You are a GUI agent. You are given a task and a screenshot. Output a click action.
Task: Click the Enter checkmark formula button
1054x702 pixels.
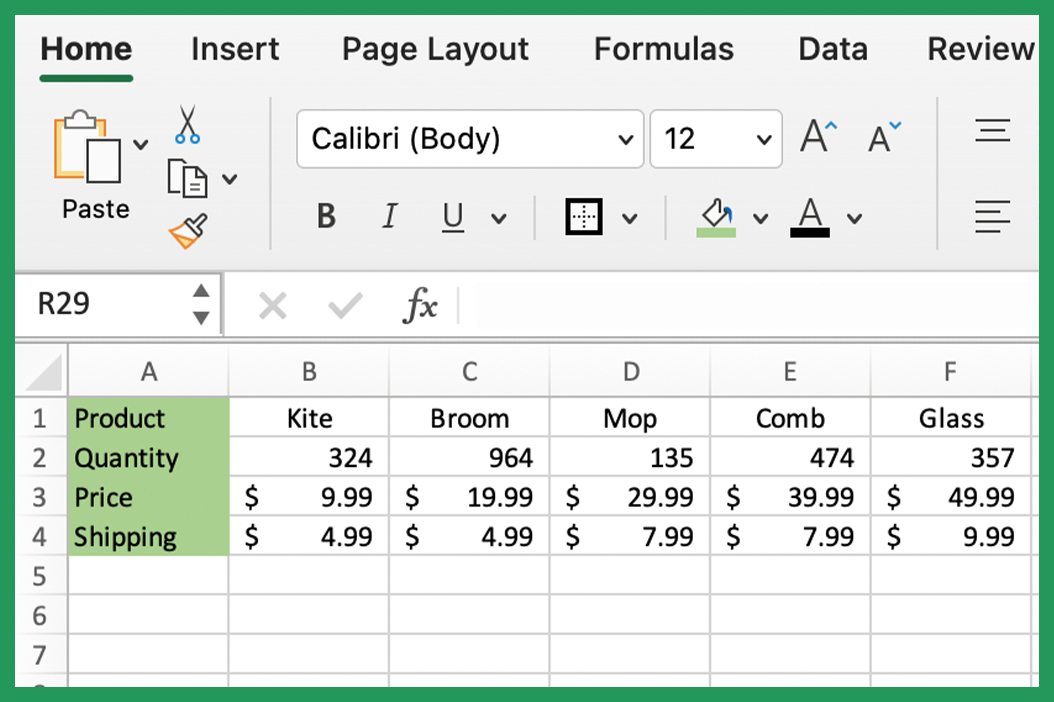[x=344, y=305]
